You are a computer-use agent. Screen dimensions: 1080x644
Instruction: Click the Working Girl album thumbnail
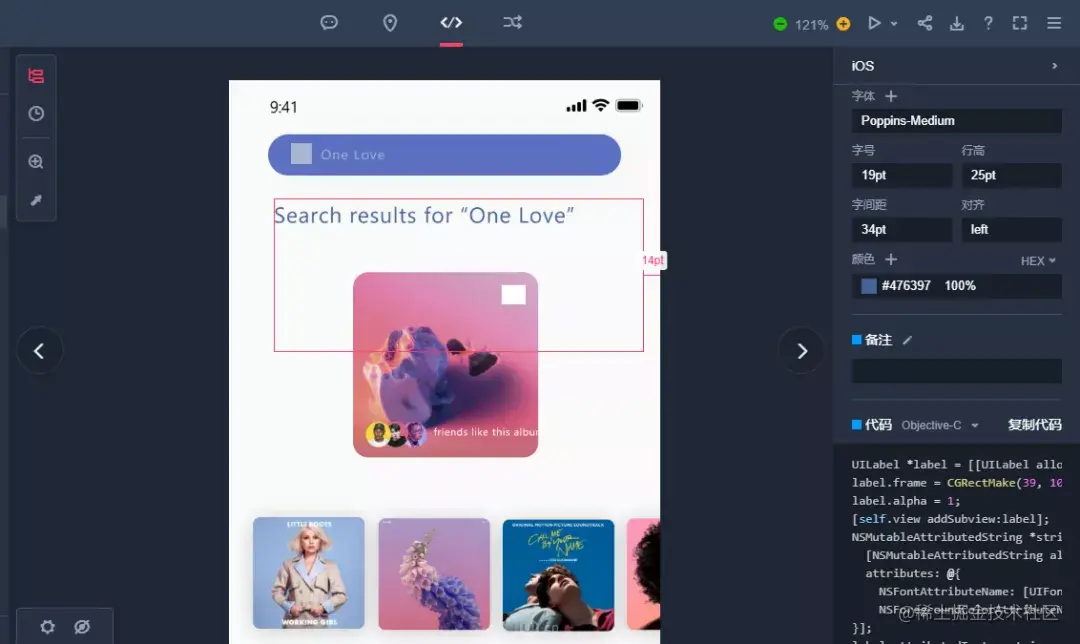click(309, 573)
